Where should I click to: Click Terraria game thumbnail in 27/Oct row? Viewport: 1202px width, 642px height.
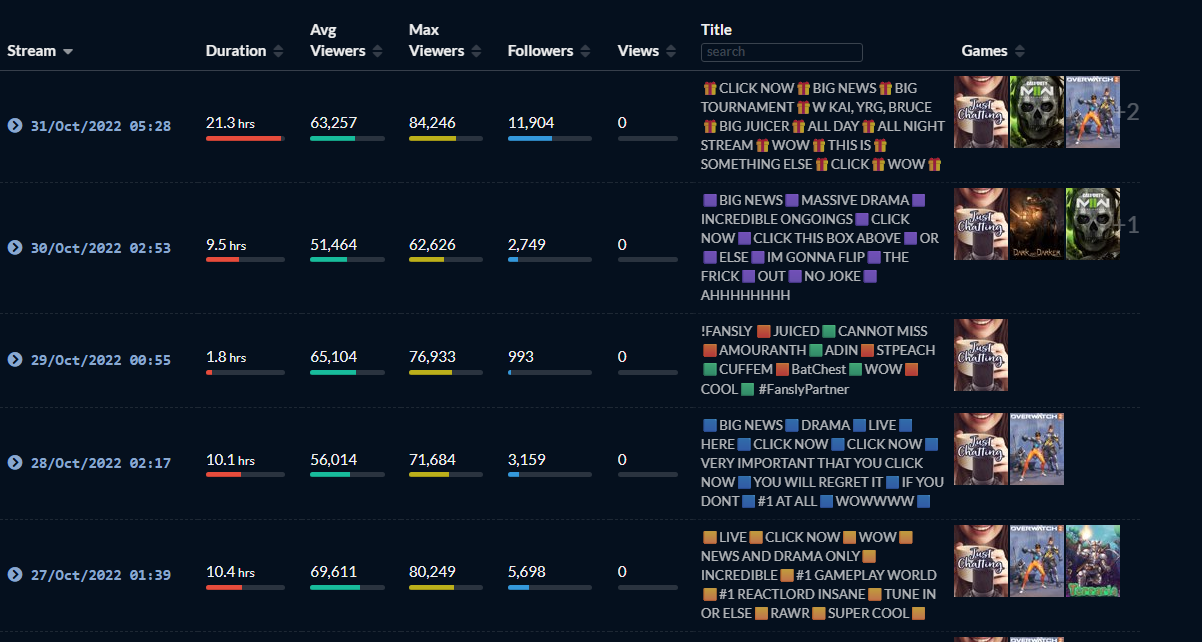coord(1092,561)
